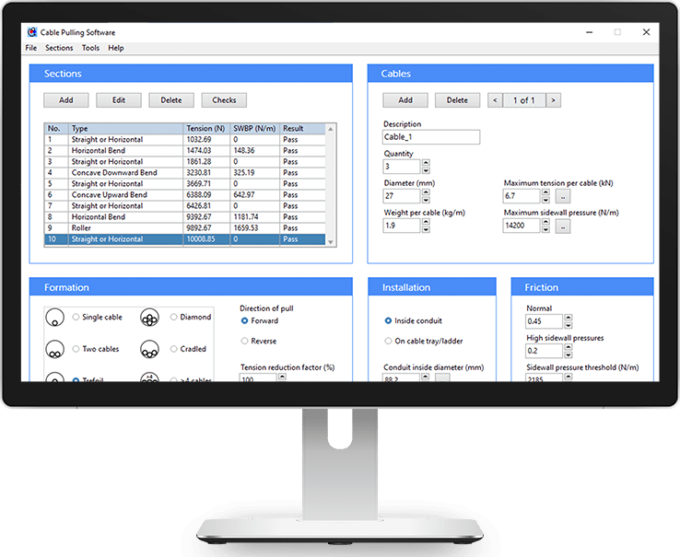This screenshot has width=680, height=557.
Task: Increase cable Quantity with up spinner
Action: [x=427, y=164]
